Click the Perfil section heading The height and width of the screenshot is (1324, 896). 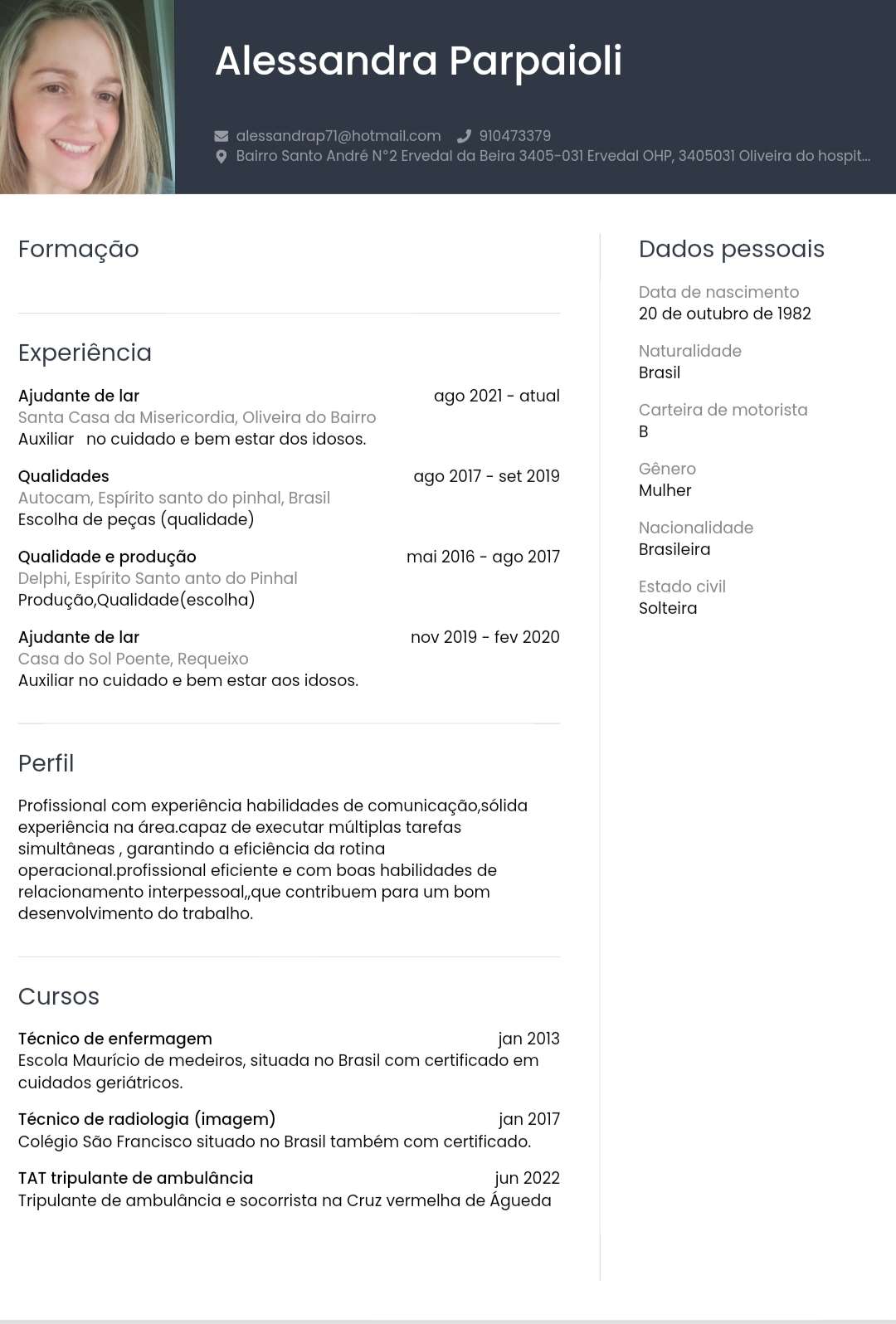tap(46, 763)
